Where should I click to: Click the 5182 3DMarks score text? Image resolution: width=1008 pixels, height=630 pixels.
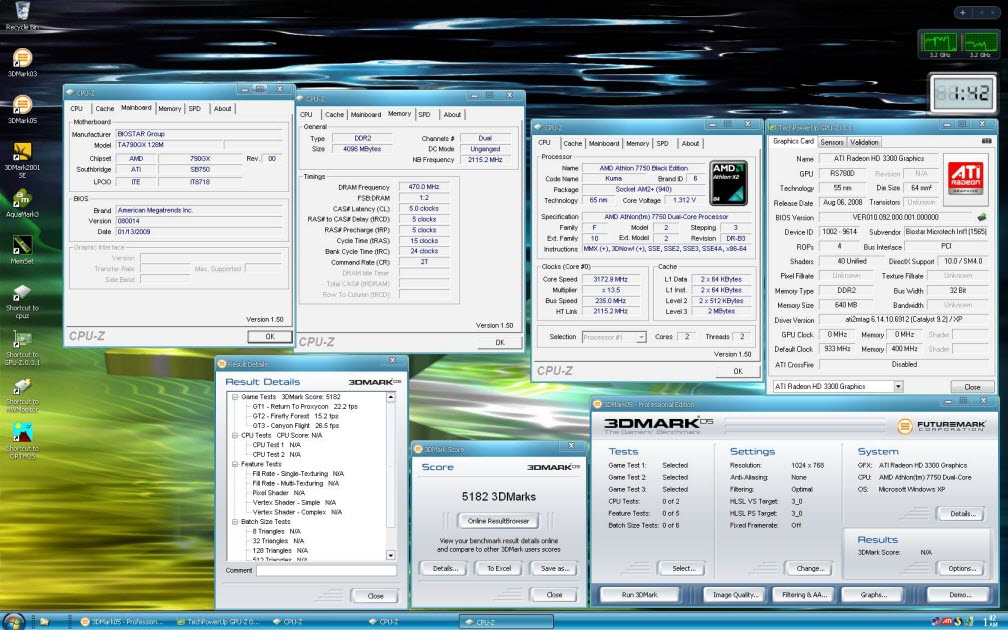pyautogui.click(x=498, y=496)
